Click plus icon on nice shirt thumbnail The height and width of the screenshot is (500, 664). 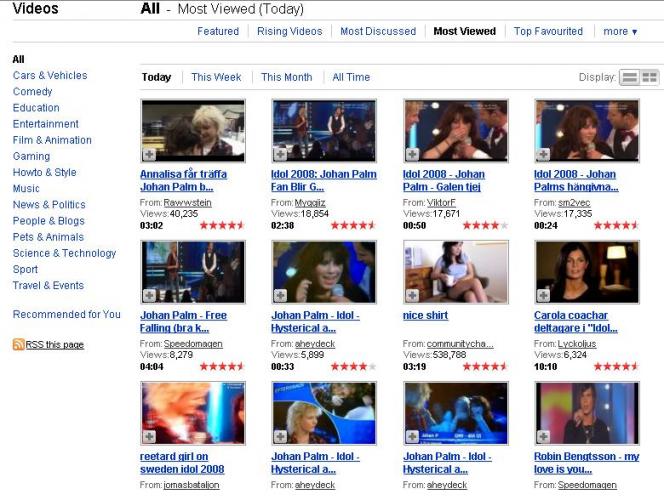(x=412, y=296)
